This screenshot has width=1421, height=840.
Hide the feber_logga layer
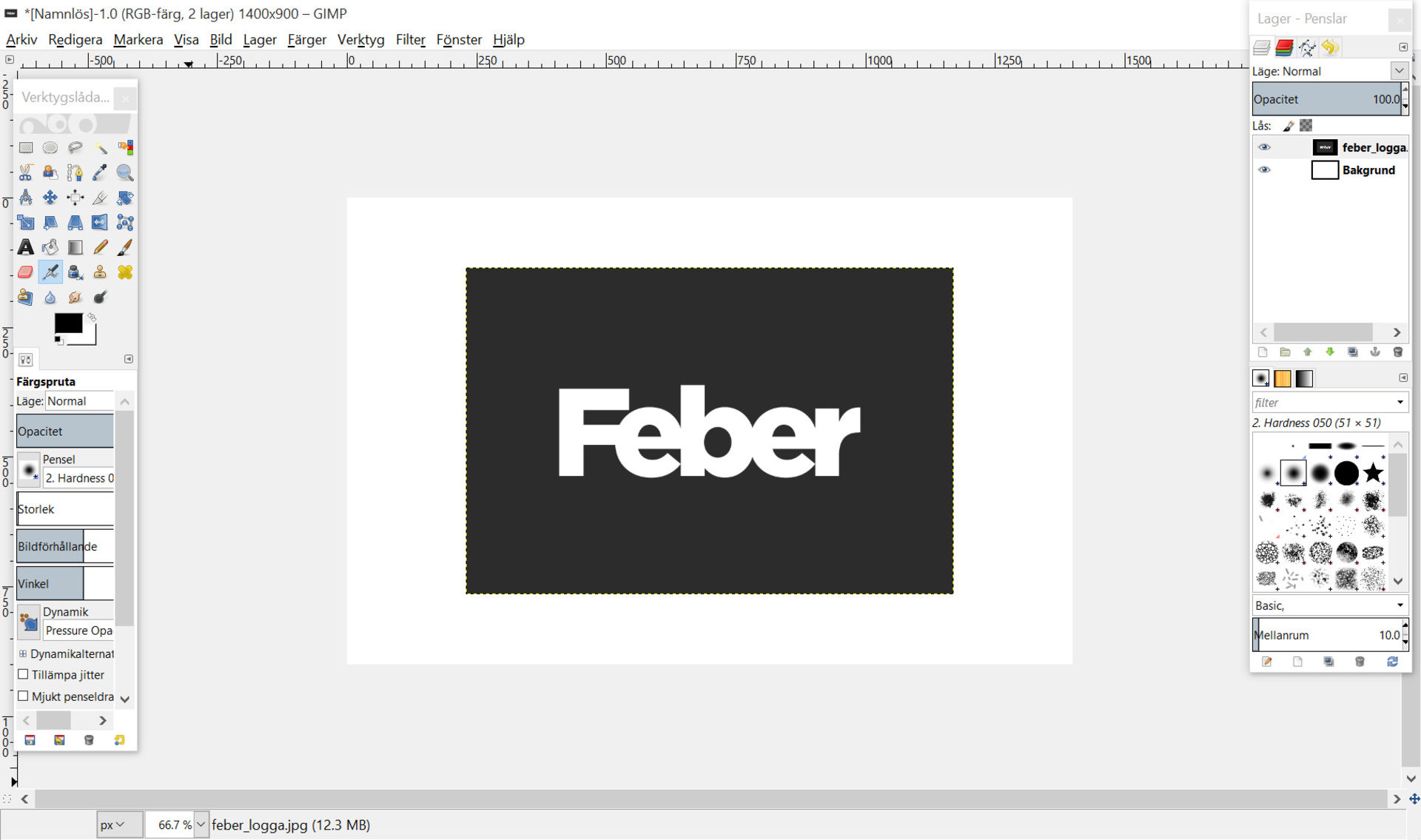pos(1264,147)
